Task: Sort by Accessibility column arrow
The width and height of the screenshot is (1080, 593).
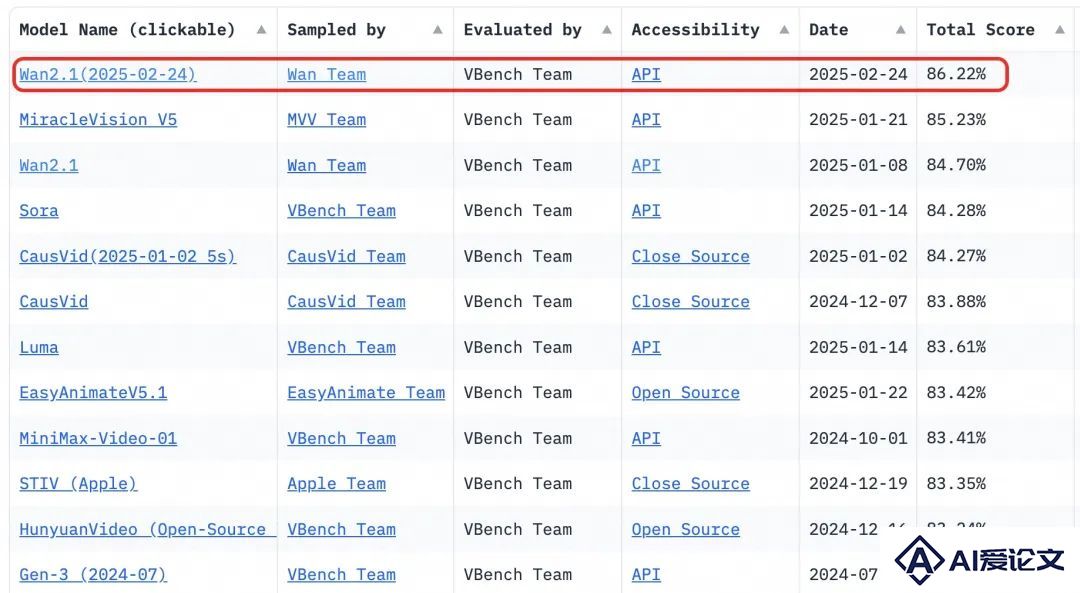Action: tap(784, 30)
